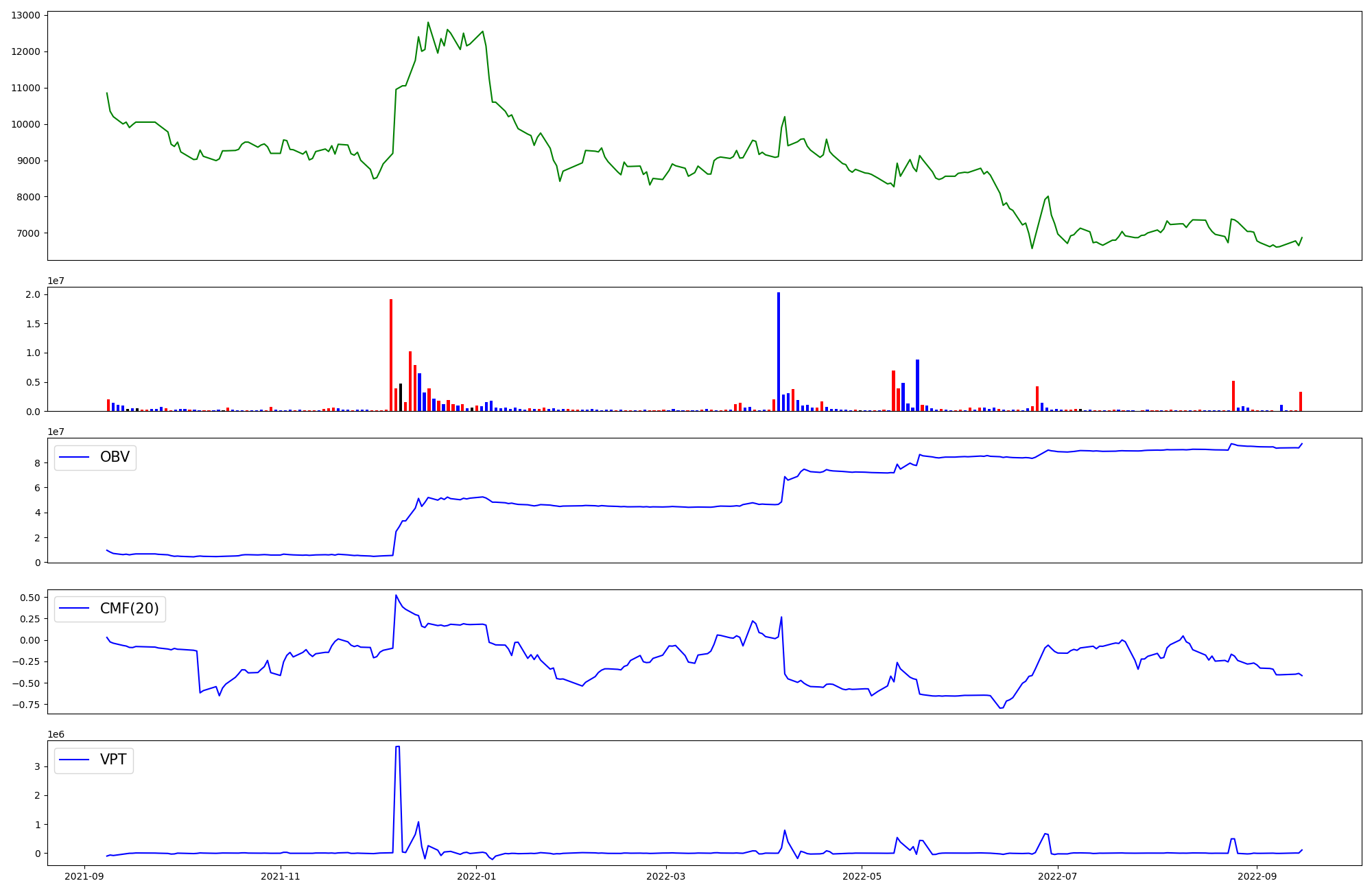Click the 2021-09 date tick label
Image resolution: width=1372 pixels, height=892 pixels.
point(85,876)
